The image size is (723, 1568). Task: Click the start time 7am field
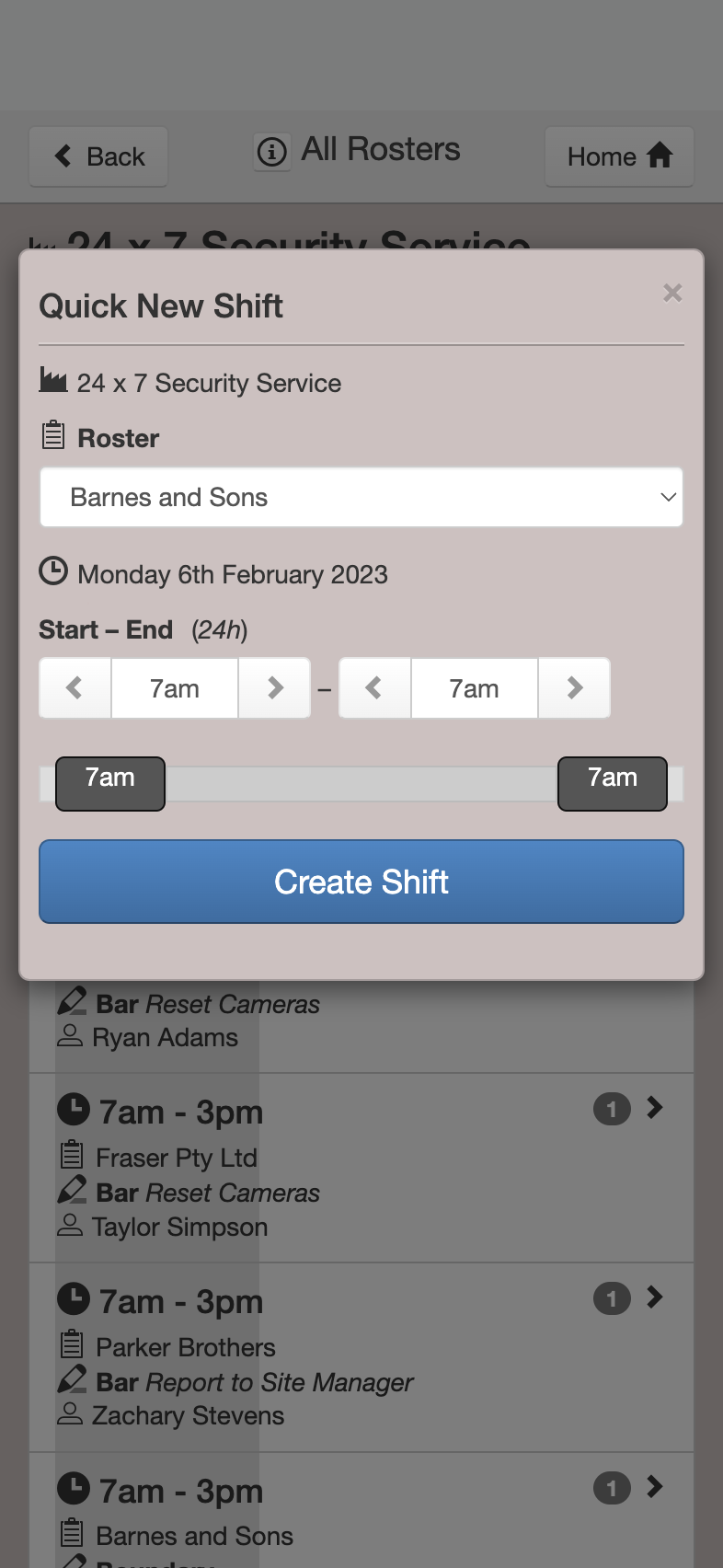(x=175, y=687)
